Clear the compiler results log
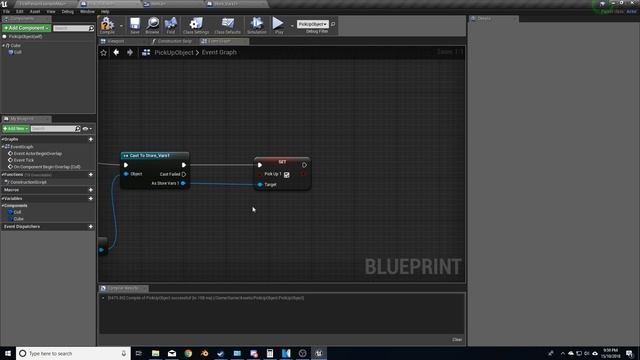 pyautogui.click(x=457, y=340)
